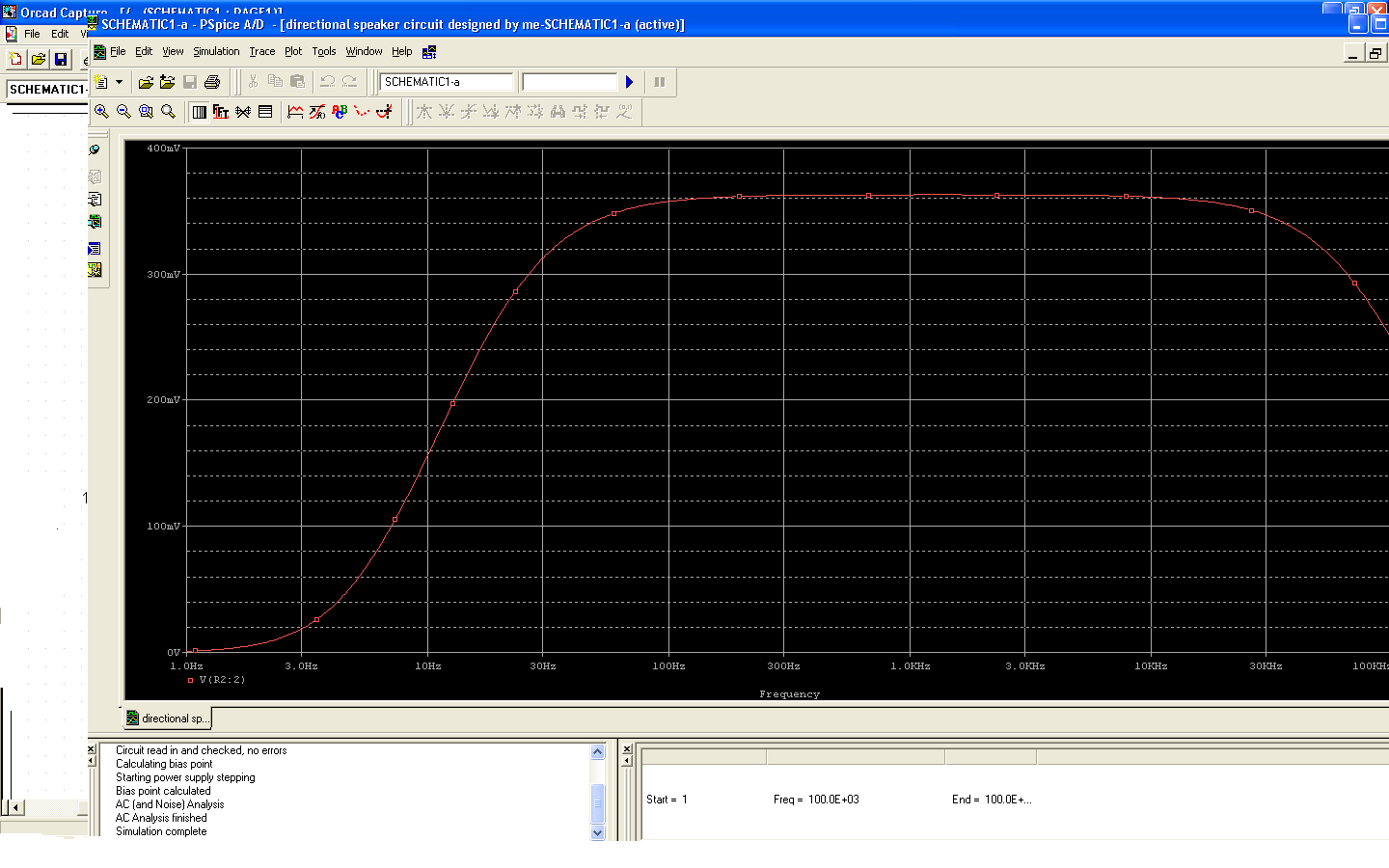Click the Frequency axis label
This screenshot has width=1389, height=868.
[x=789, y=693]
